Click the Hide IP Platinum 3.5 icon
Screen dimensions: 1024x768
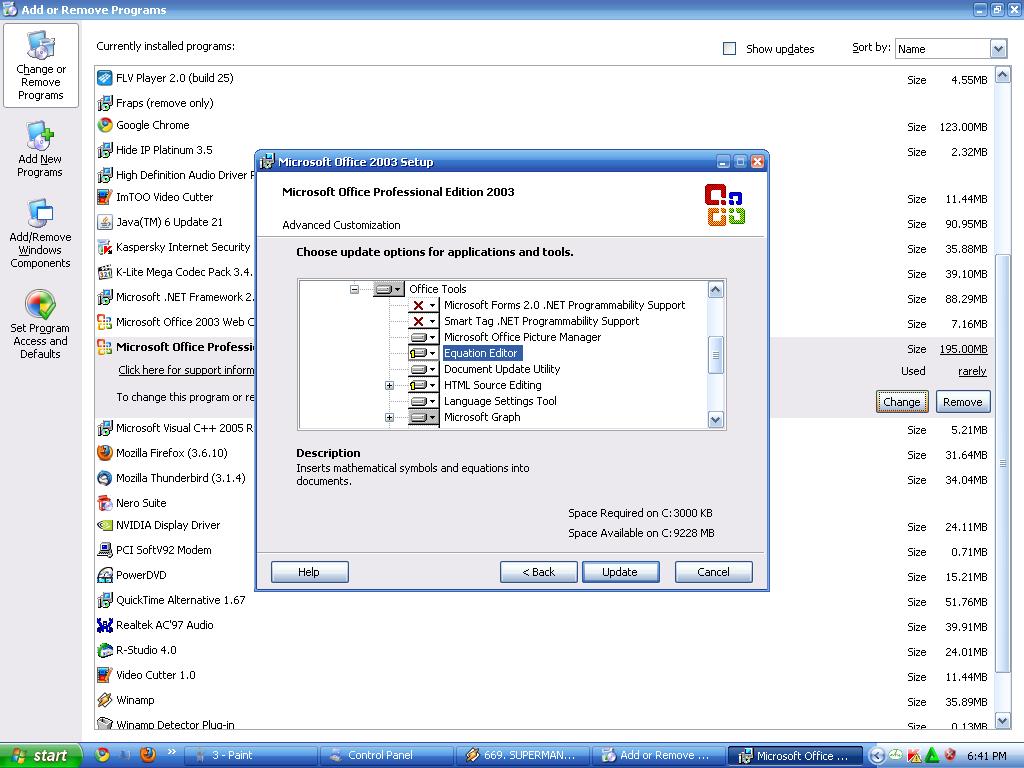click(104, 150)
